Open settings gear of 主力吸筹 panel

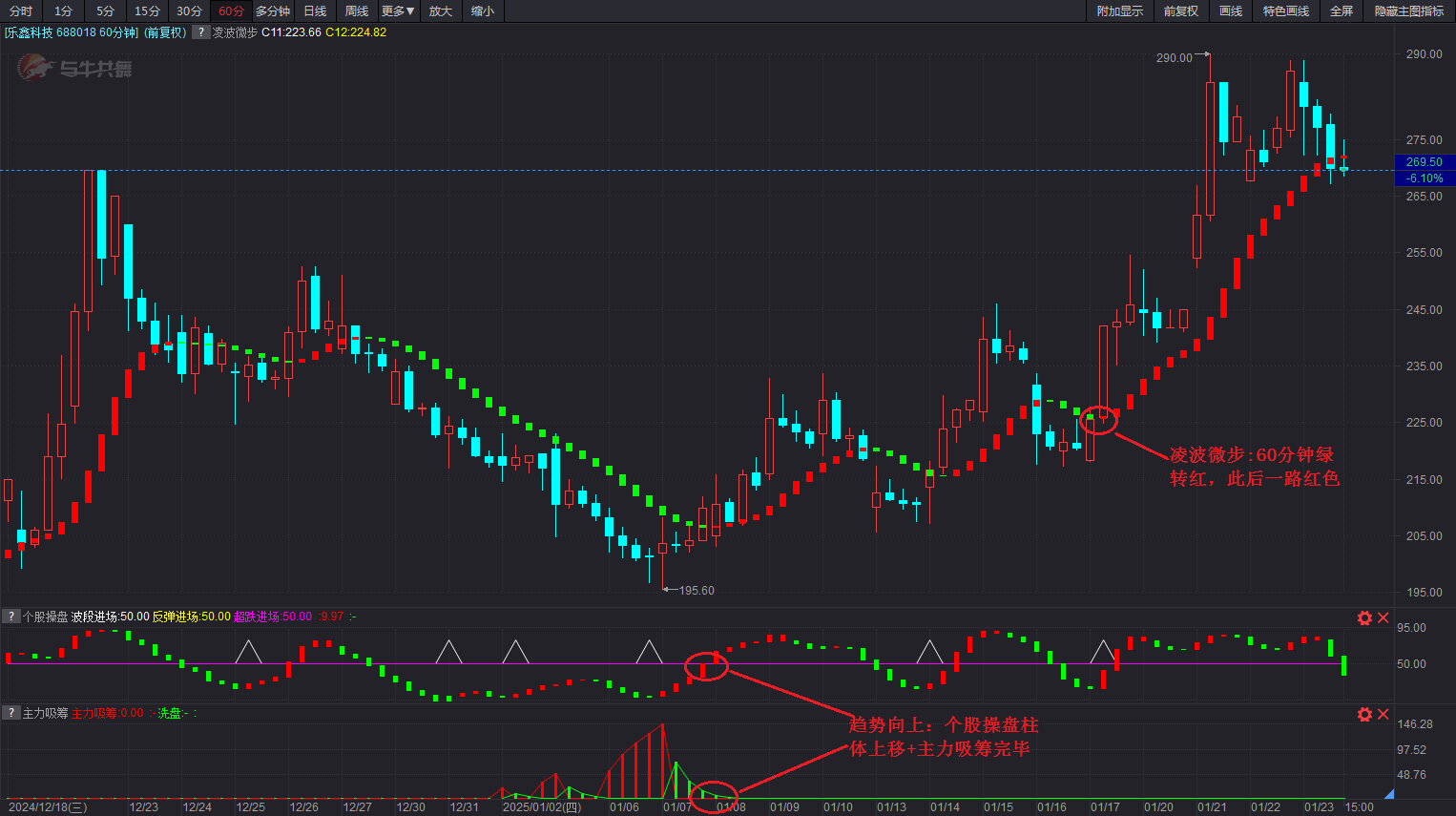1364,714
